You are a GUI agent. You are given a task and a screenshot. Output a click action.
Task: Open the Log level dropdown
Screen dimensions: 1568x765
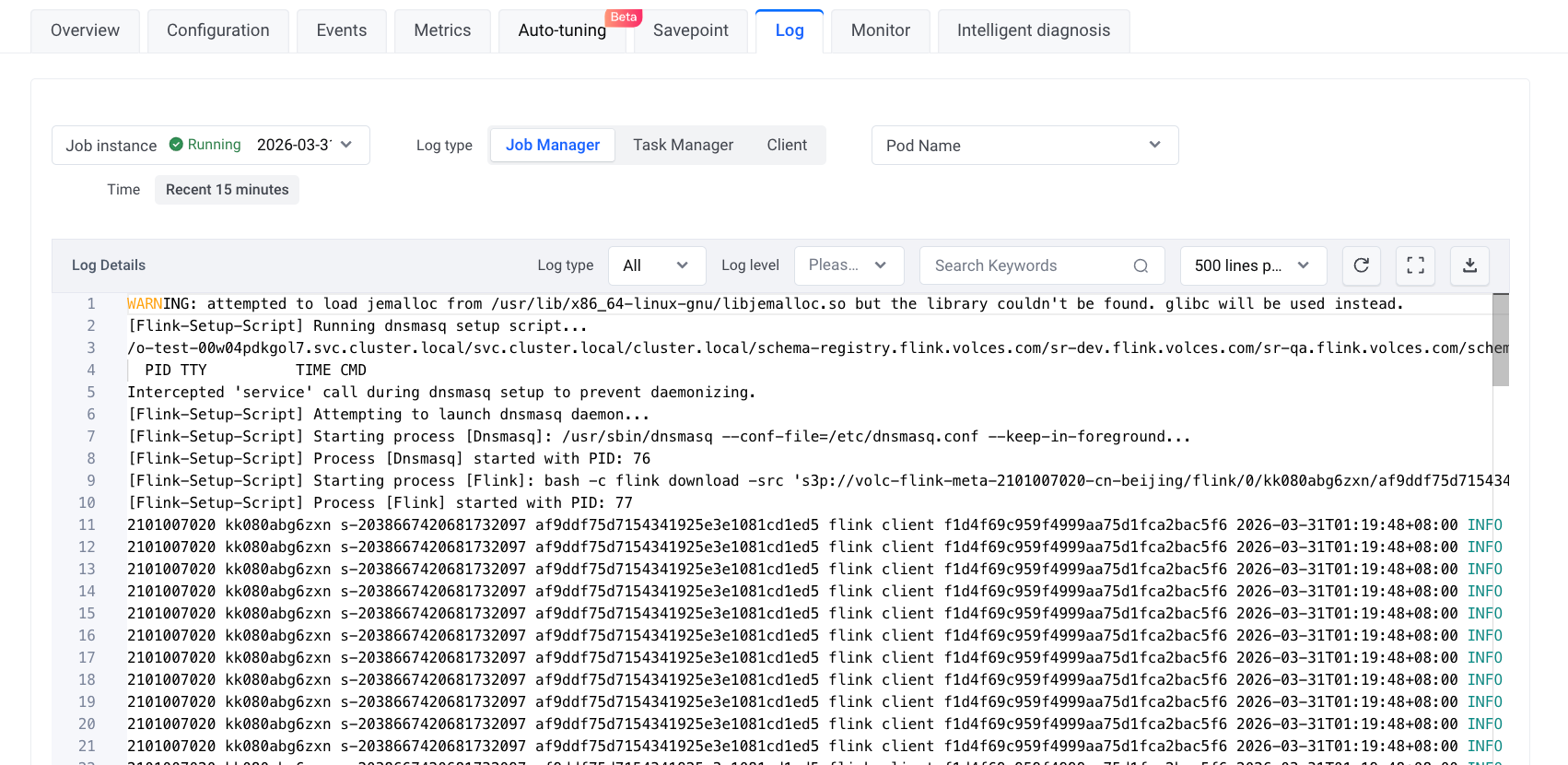click(x=848, y=265)
